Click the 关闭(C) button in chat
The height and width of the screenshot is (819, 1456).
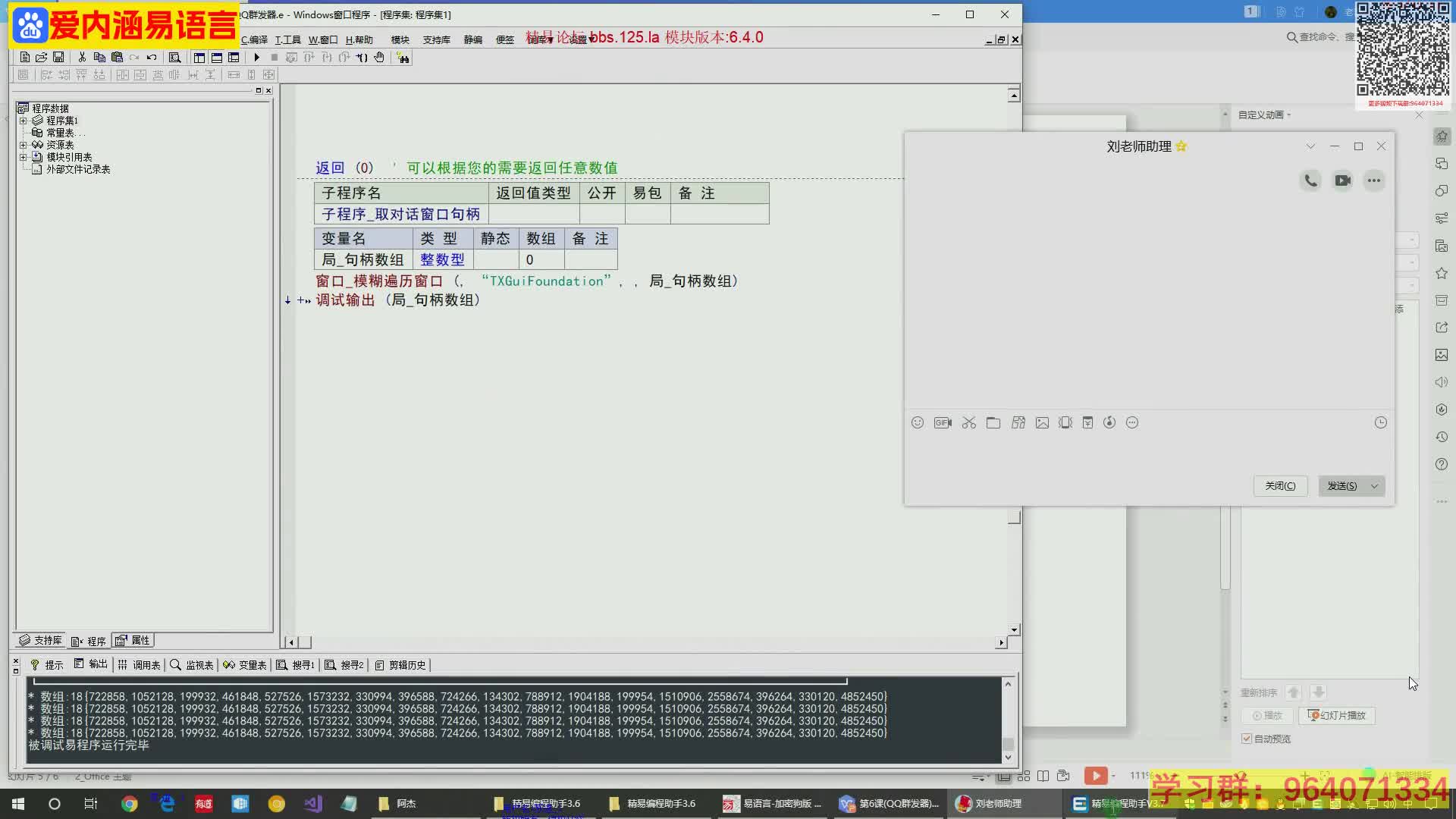click(x=1280, y=486)
